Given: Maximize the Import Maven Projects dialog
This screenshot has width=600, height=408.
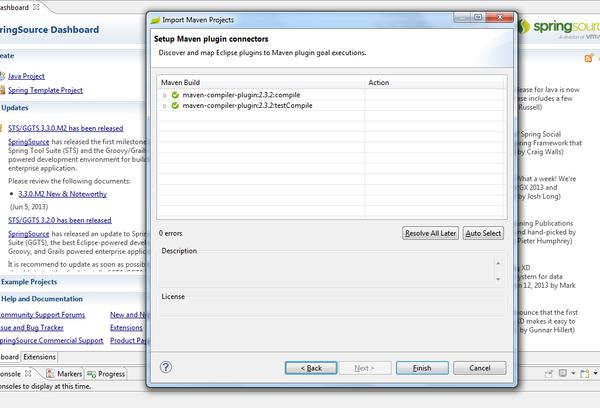Looking at the screenshot, I should point(478,17).
